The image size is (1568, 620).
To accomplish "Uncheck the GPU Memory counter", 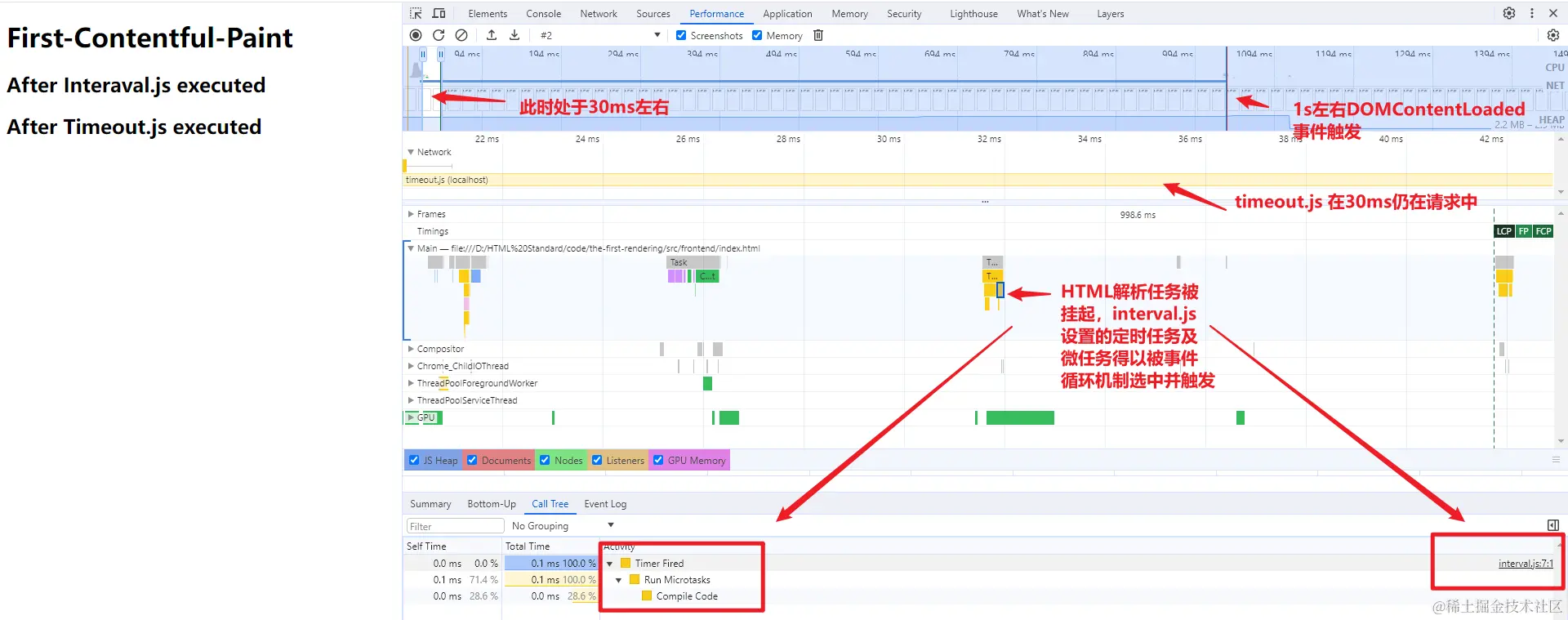I will tap(658, 460).
